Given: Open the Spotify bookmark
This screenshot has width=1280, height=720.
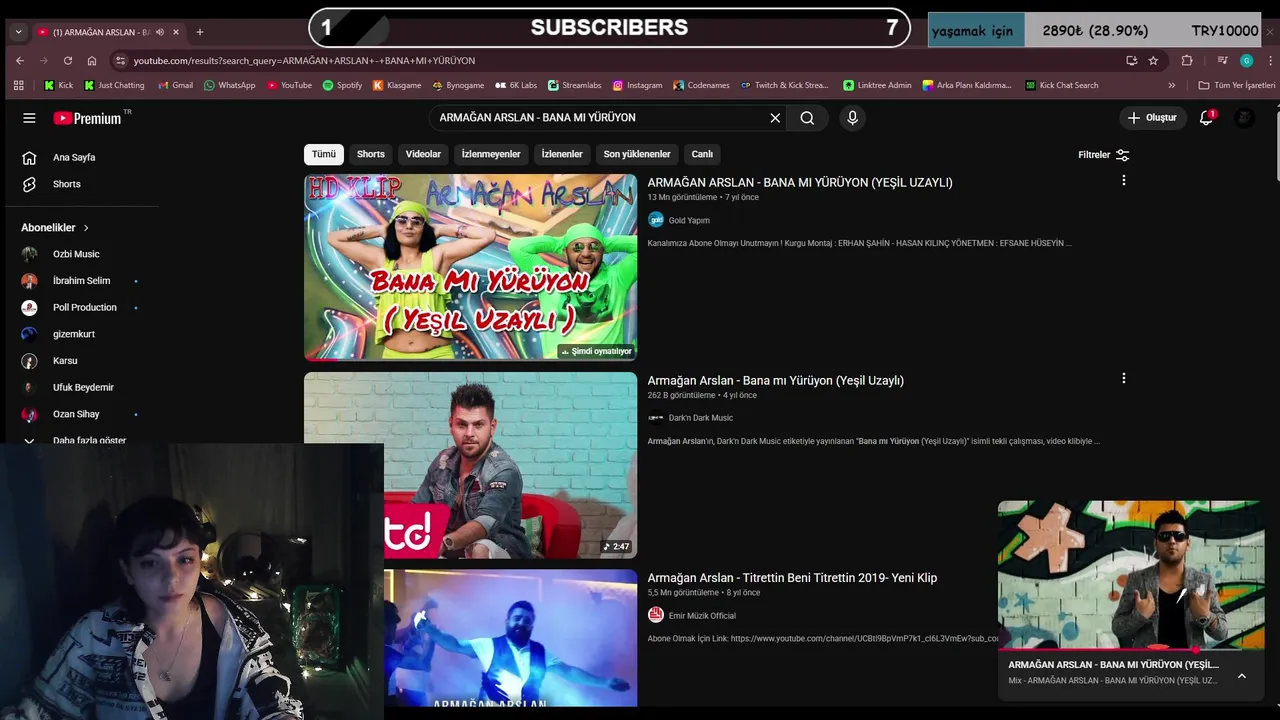Looking at the screenshot, I should 342,85.
